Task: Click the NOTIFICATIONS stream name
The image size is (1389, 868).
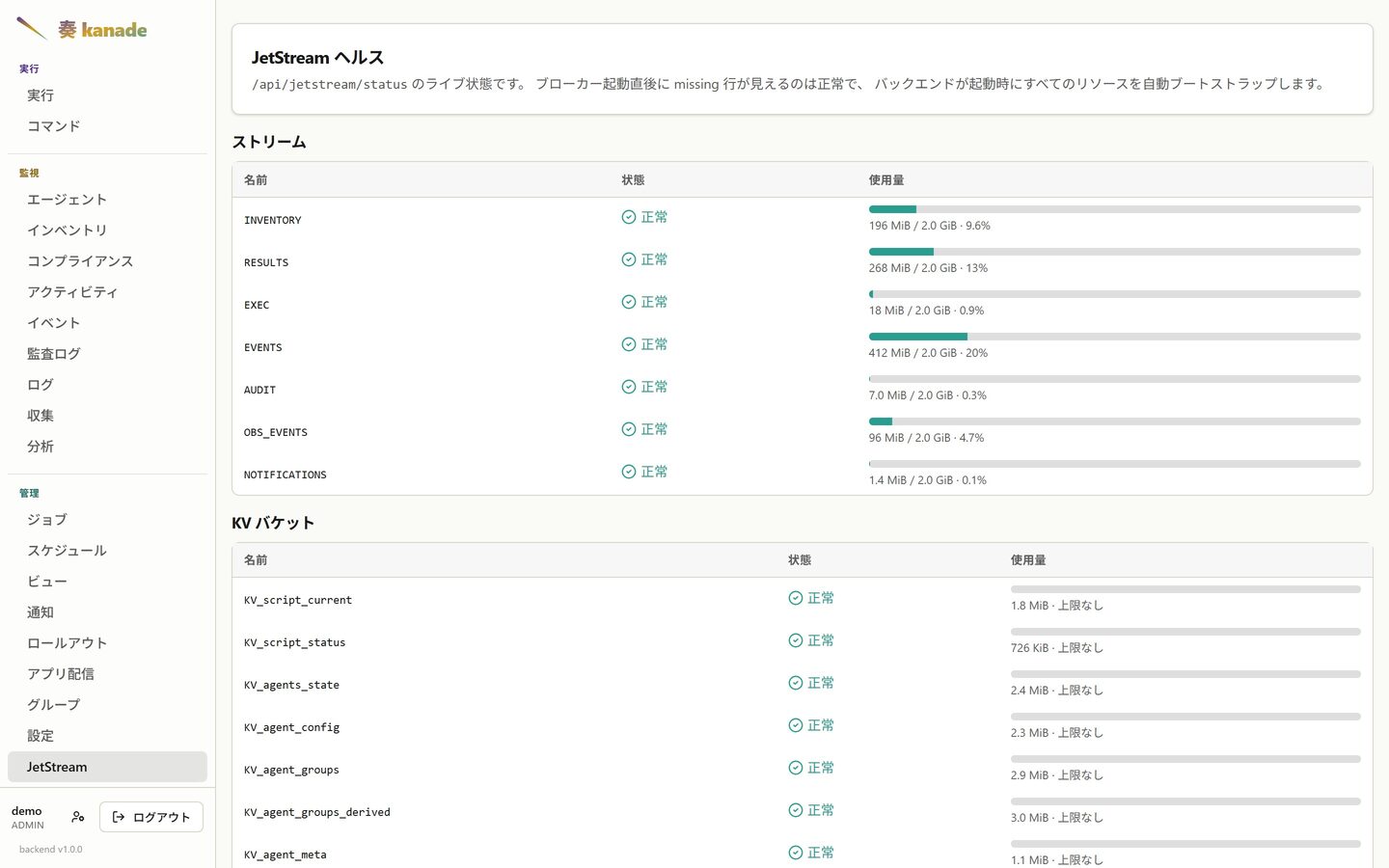Action: coord(286,475)
